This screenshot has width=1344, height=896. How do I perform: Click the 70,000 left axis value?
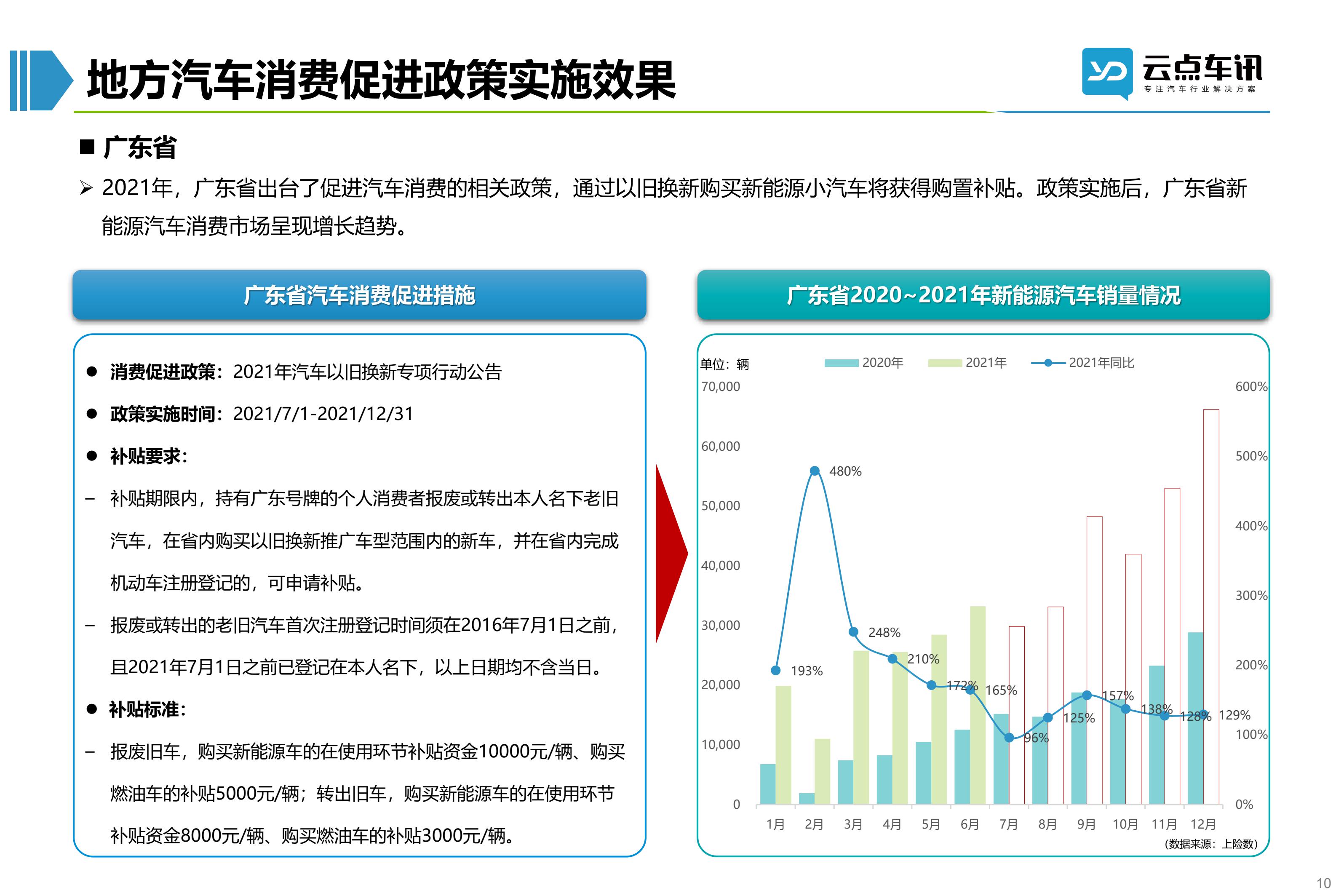[x=720, y=386]
